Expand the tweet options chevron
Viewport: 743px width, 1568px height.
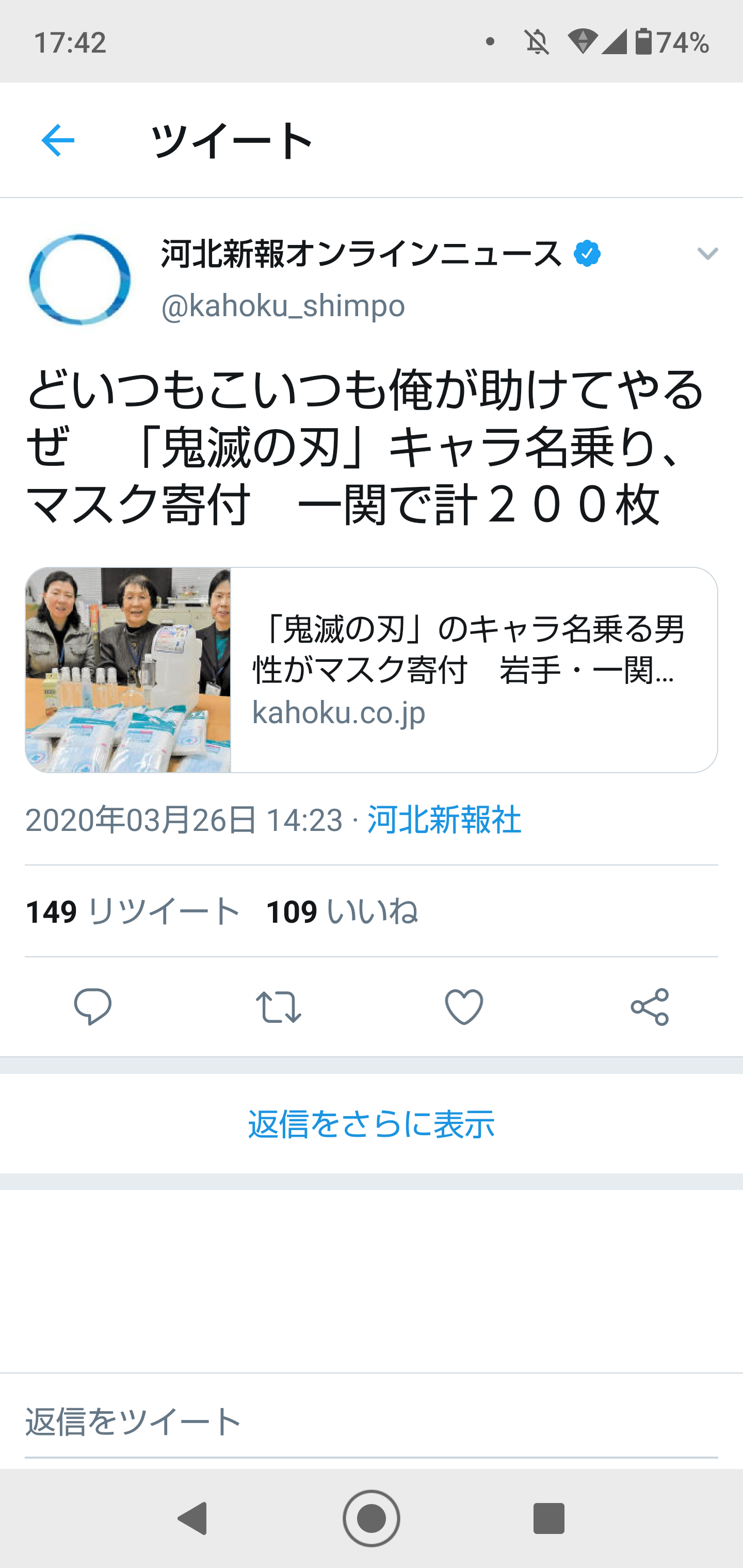tap(708, 254)
